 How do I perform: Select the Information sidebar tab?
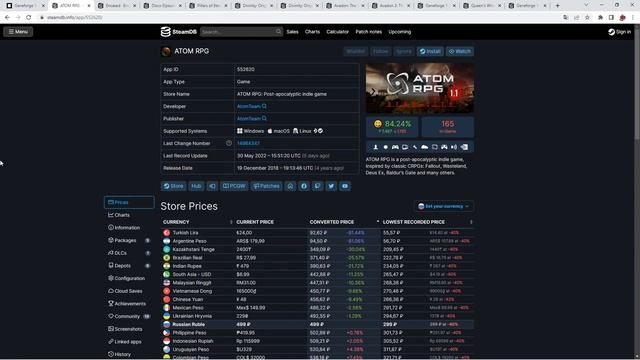click(129, 228)
